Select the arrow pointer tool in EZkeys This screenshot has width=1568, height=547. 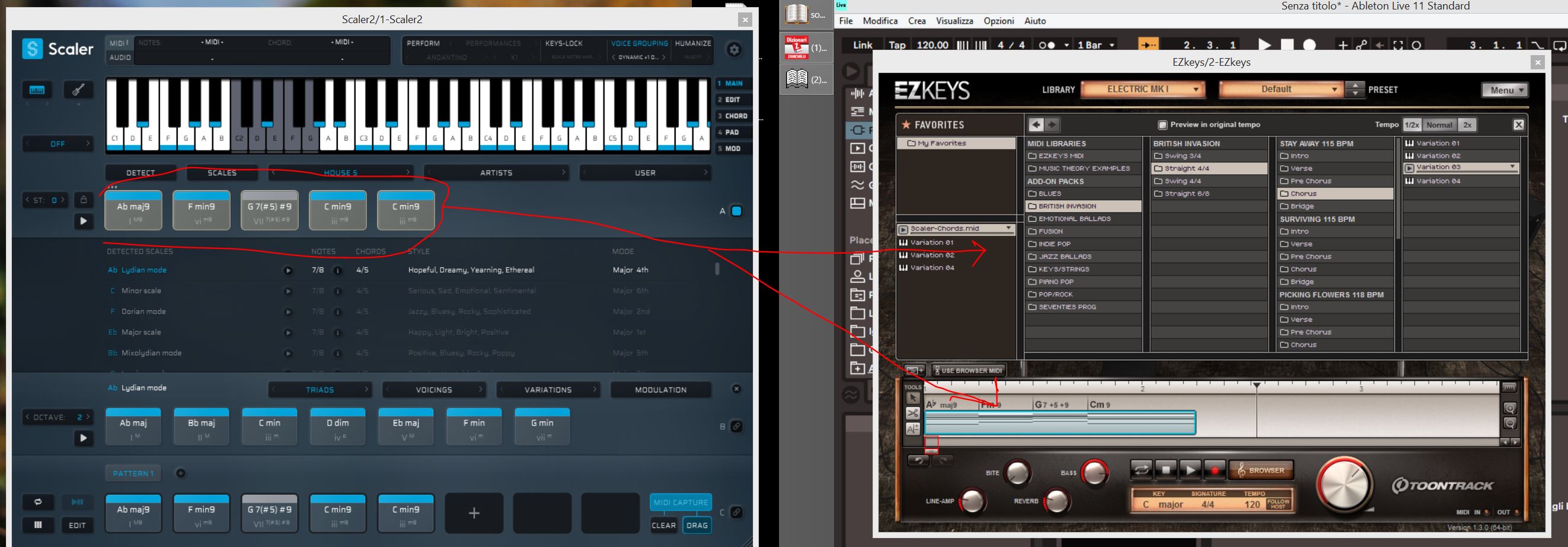click(x=912, y=398)
